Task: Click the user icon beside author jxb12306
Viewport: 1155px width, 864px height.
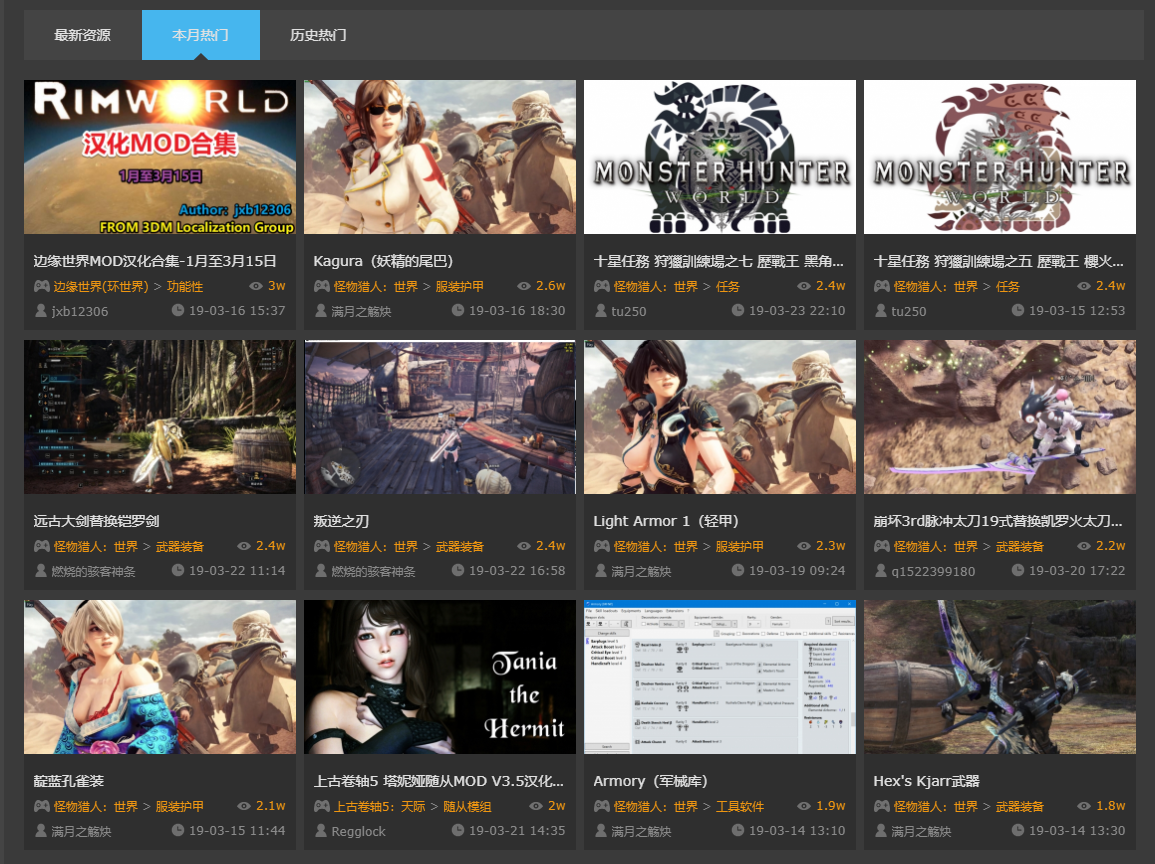Action: [x=41, y=311]
